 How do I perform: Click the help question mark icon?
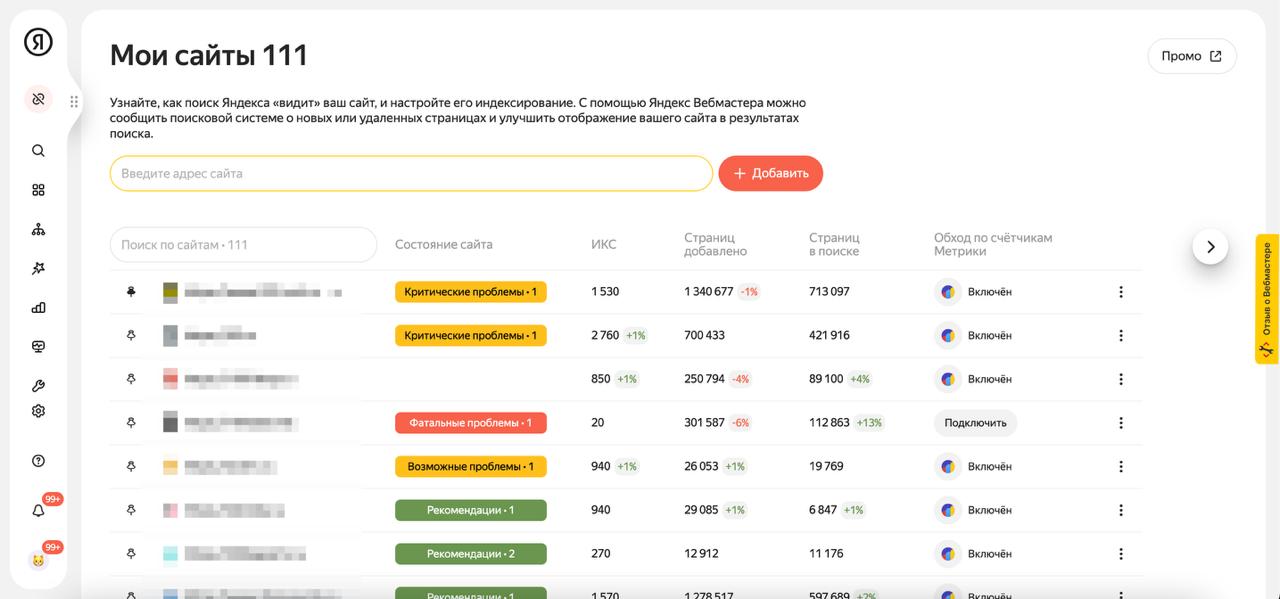click(37, 460)
